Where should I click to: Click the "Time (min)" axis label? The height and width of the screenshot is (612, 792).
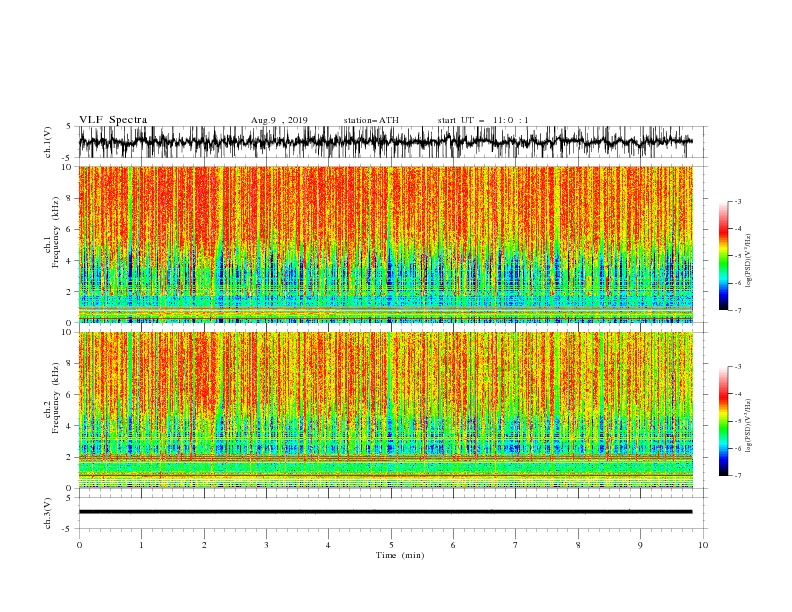(400, 555)
